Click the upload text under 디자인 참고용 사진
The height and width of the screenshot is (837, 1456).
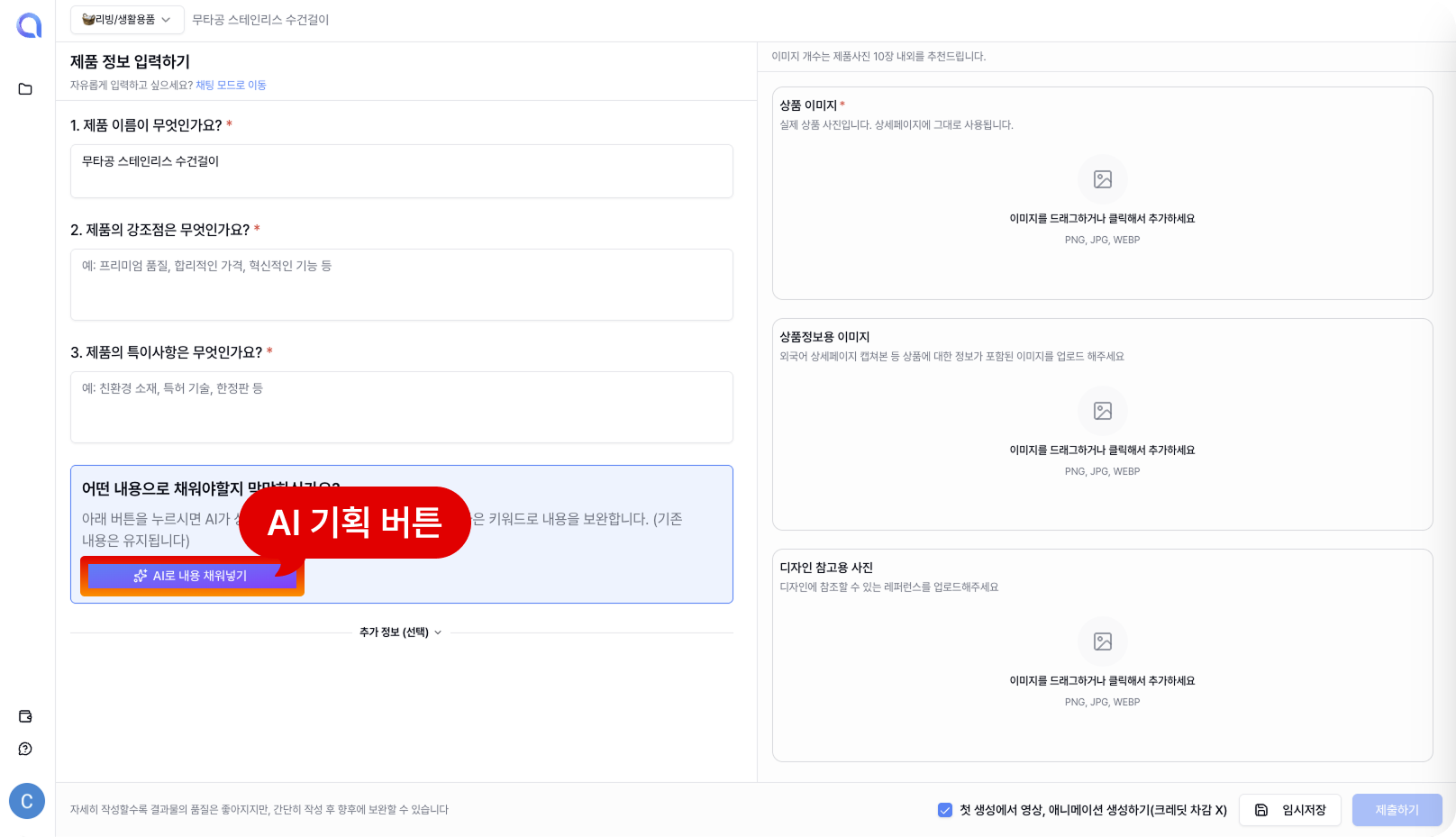(1102, 681)
